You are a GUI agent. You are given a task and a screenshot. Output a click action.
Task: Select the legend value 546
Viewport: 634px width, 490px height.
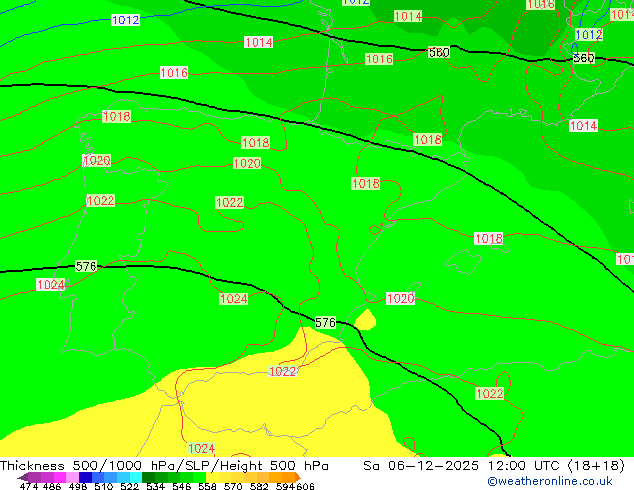182,486
